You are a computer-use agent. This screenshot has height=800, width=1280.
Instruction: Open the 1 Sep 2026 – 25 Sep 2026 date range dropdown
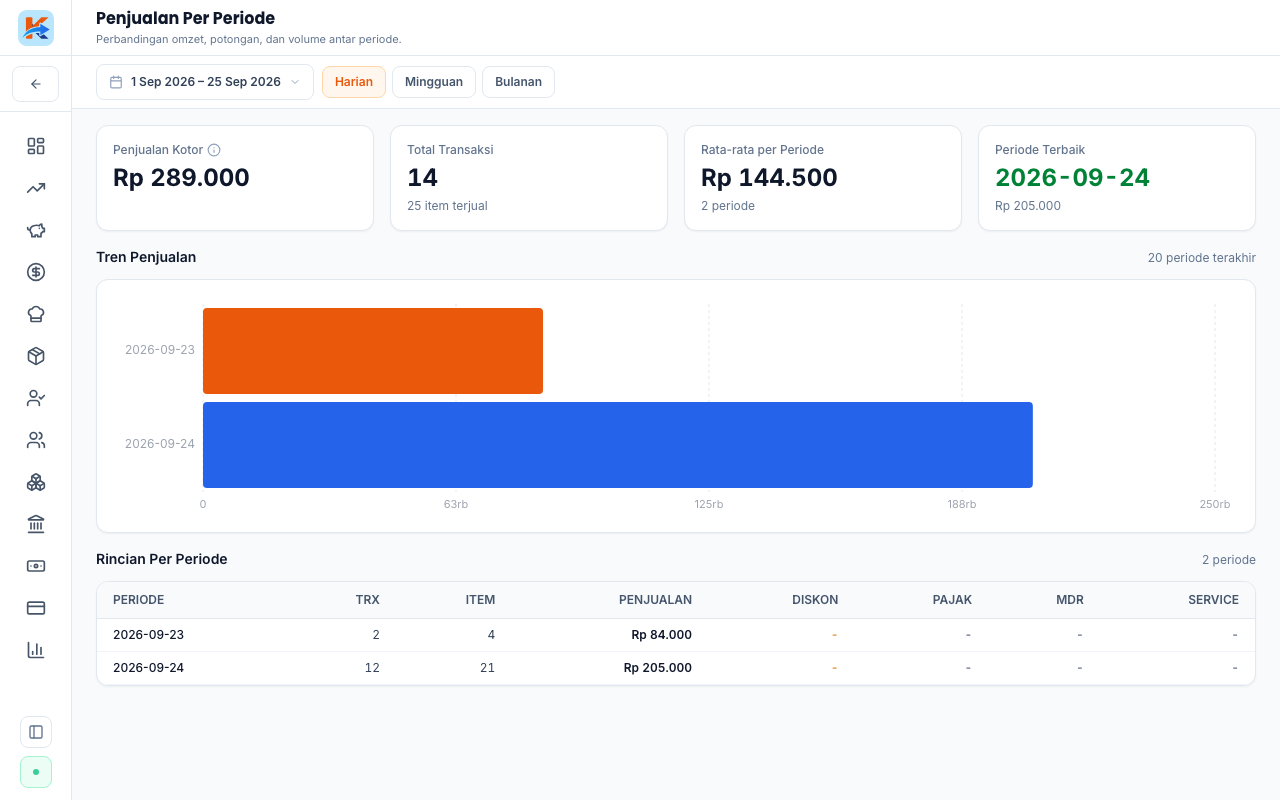pyautogui.click(x=205, y=82)
